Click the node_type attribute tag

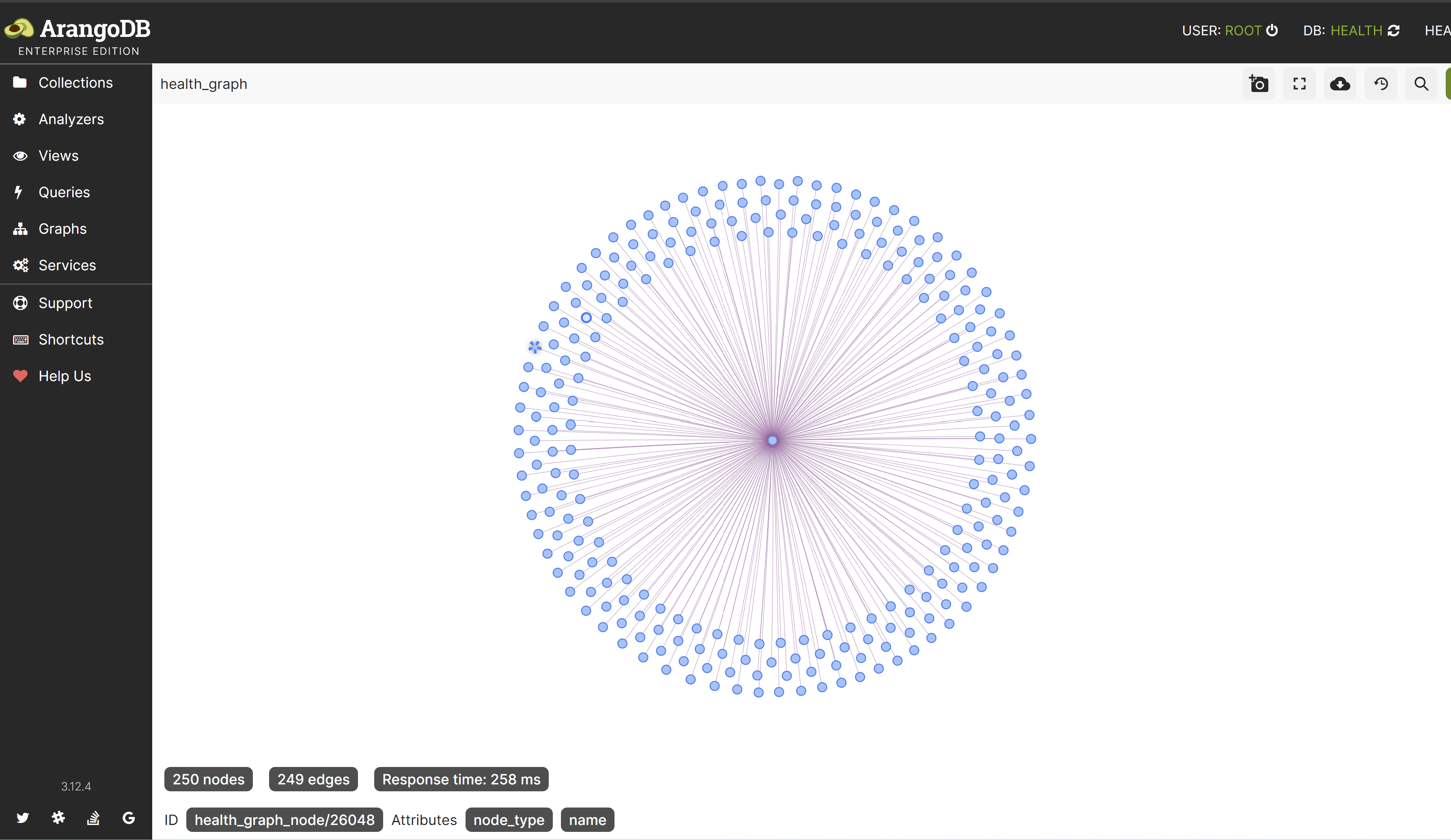509,820
